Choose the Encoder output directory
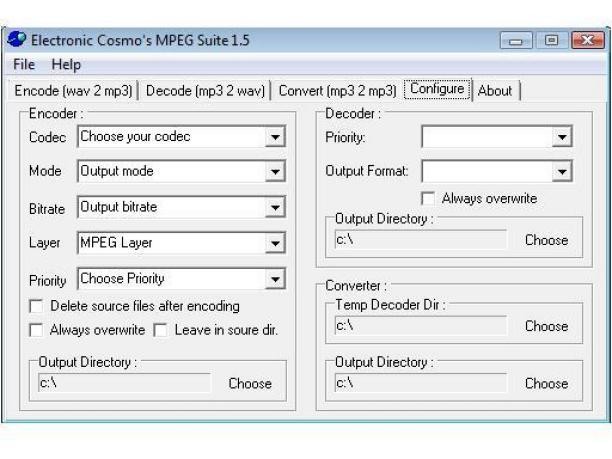This screenshot has height=459, width=612. pyautogui.click(x=250, y=383)
